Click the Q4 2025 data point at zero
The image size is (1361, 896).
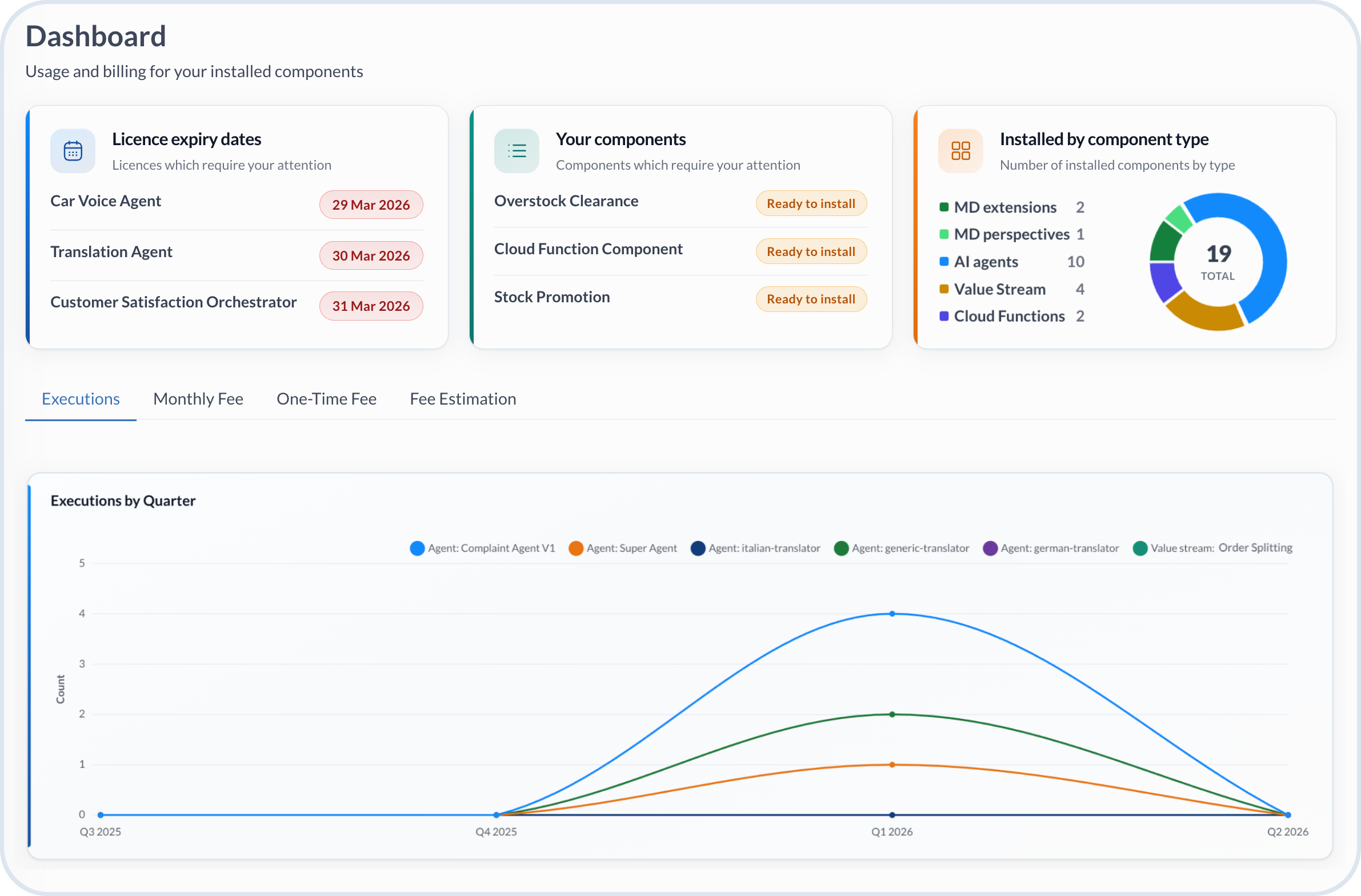click(497, 815)
